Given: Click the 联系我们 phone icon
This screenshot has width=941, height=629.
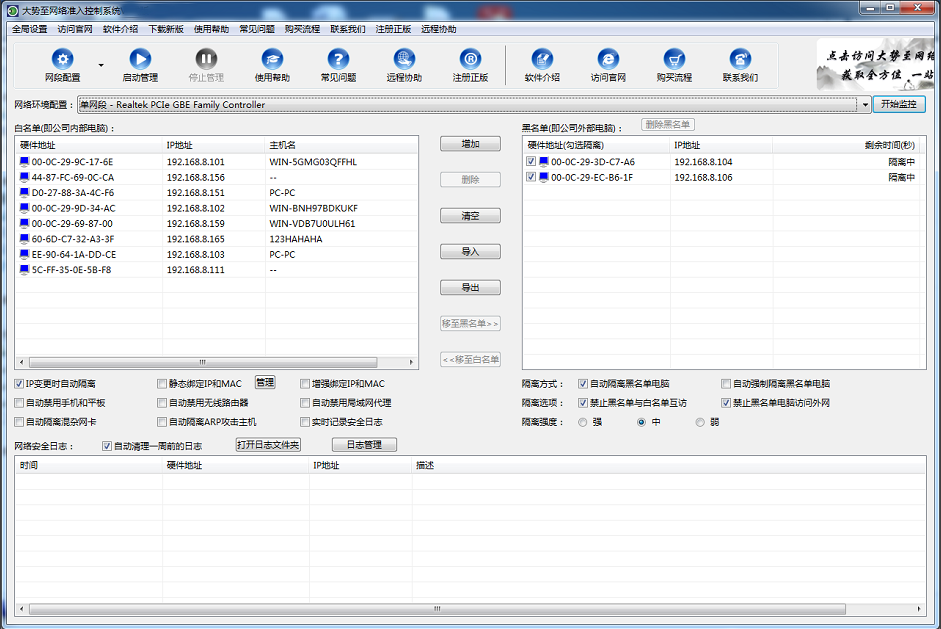Looking at the screenshot, I should pos(740,59).
